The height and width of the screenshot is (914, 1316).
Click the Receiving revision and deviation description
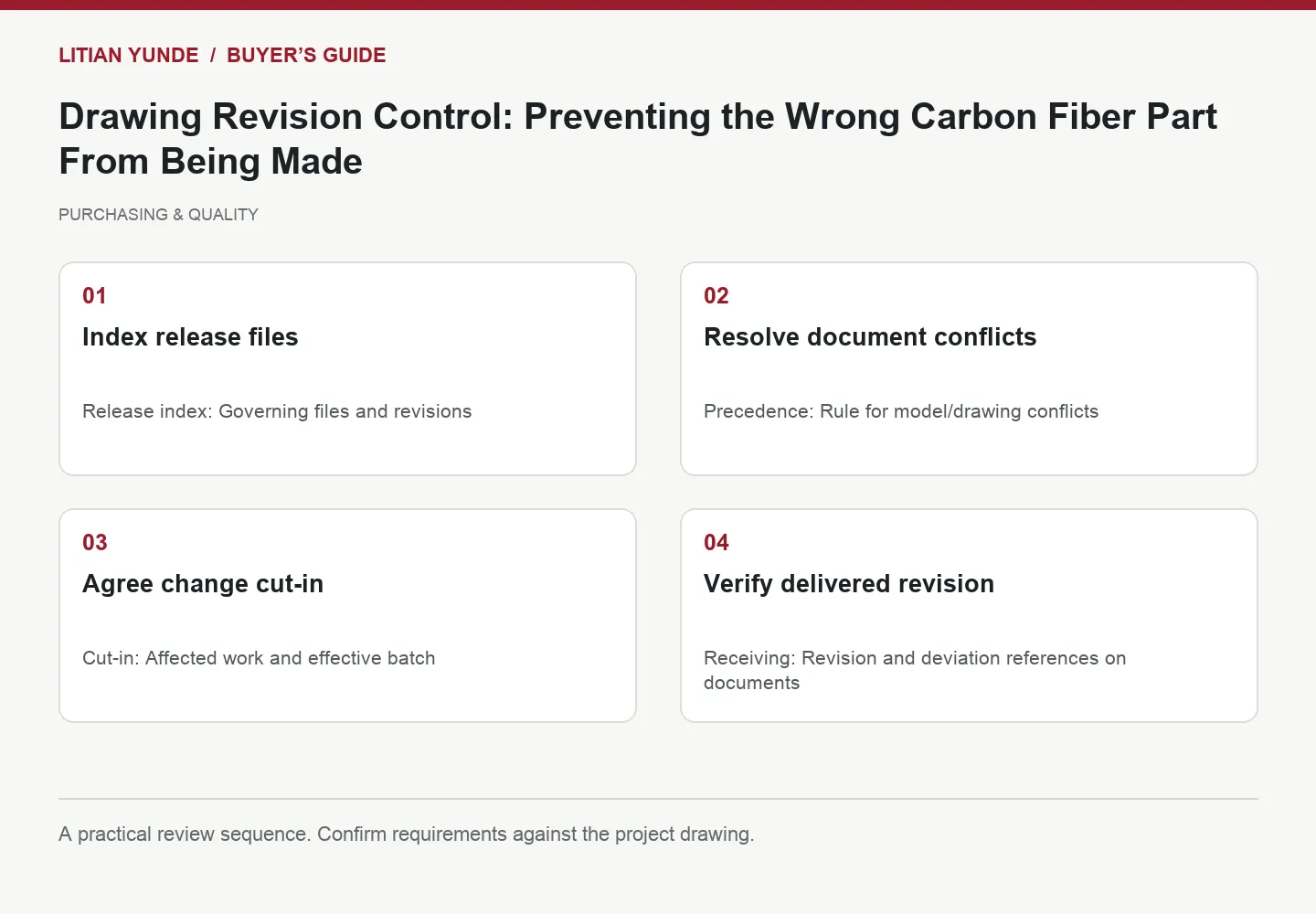[915, 671]
